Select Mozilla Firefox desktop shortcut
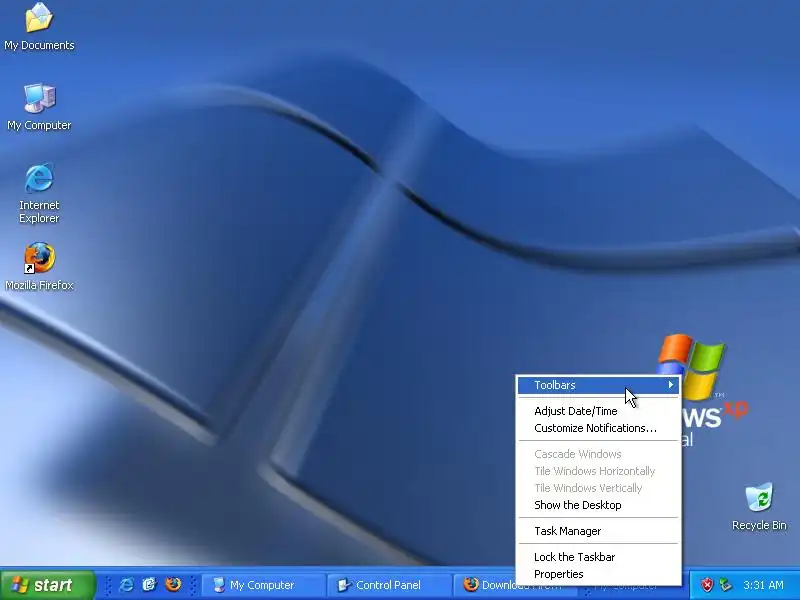The height and width of the screenshot is (600, 800). pyautogui.click(x=39, y=267)
